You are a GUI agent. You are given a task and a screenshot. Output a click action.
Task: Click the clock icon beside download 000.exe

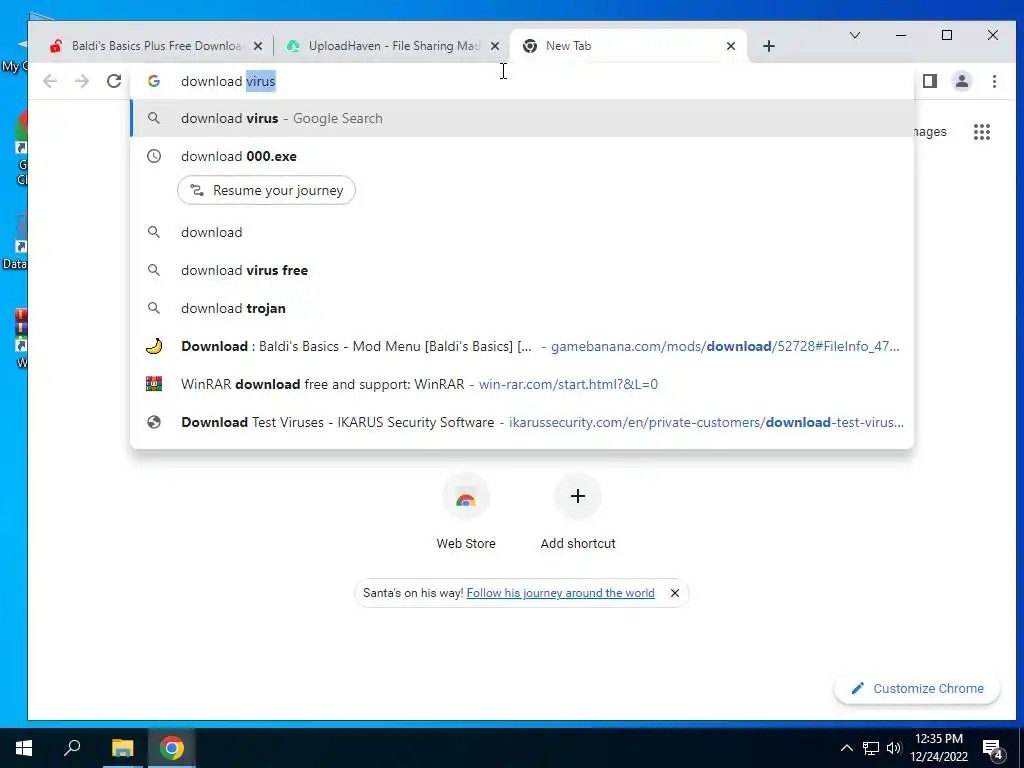coord(154,156)
